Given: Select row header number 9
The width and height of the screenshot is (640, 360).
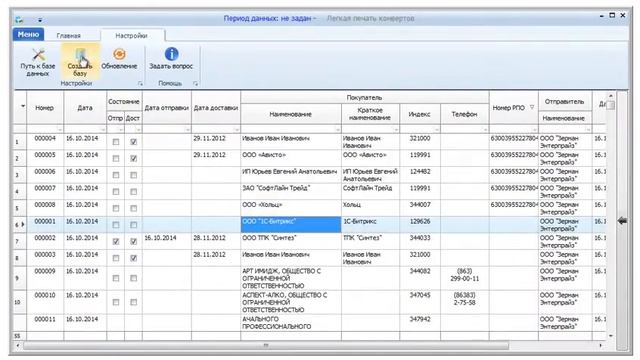Looking at the screenshot, I should point(20,278).
